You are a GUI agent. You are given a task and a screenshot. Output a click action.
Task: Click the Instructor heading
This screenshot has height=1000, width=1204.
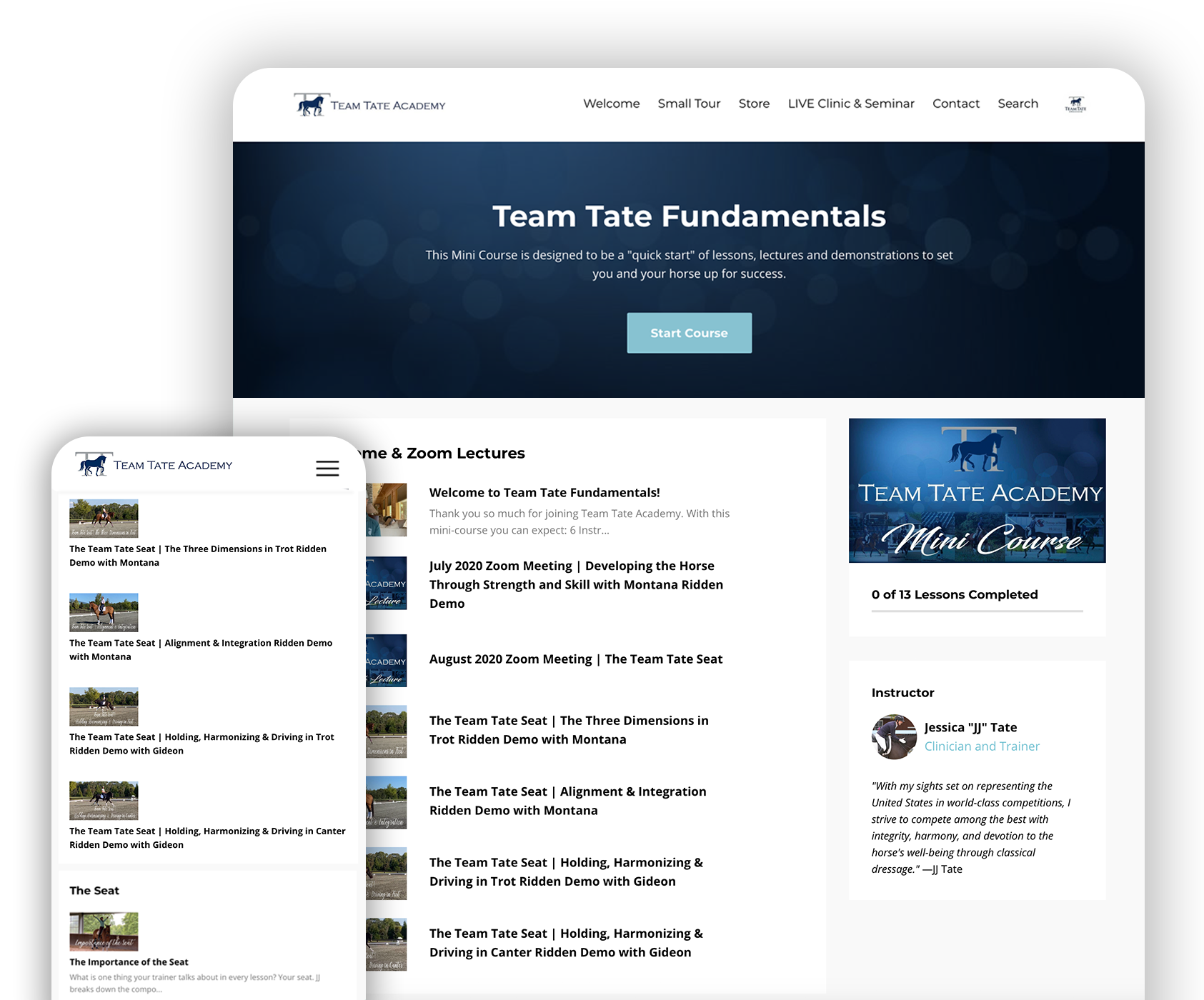[902, 693]
